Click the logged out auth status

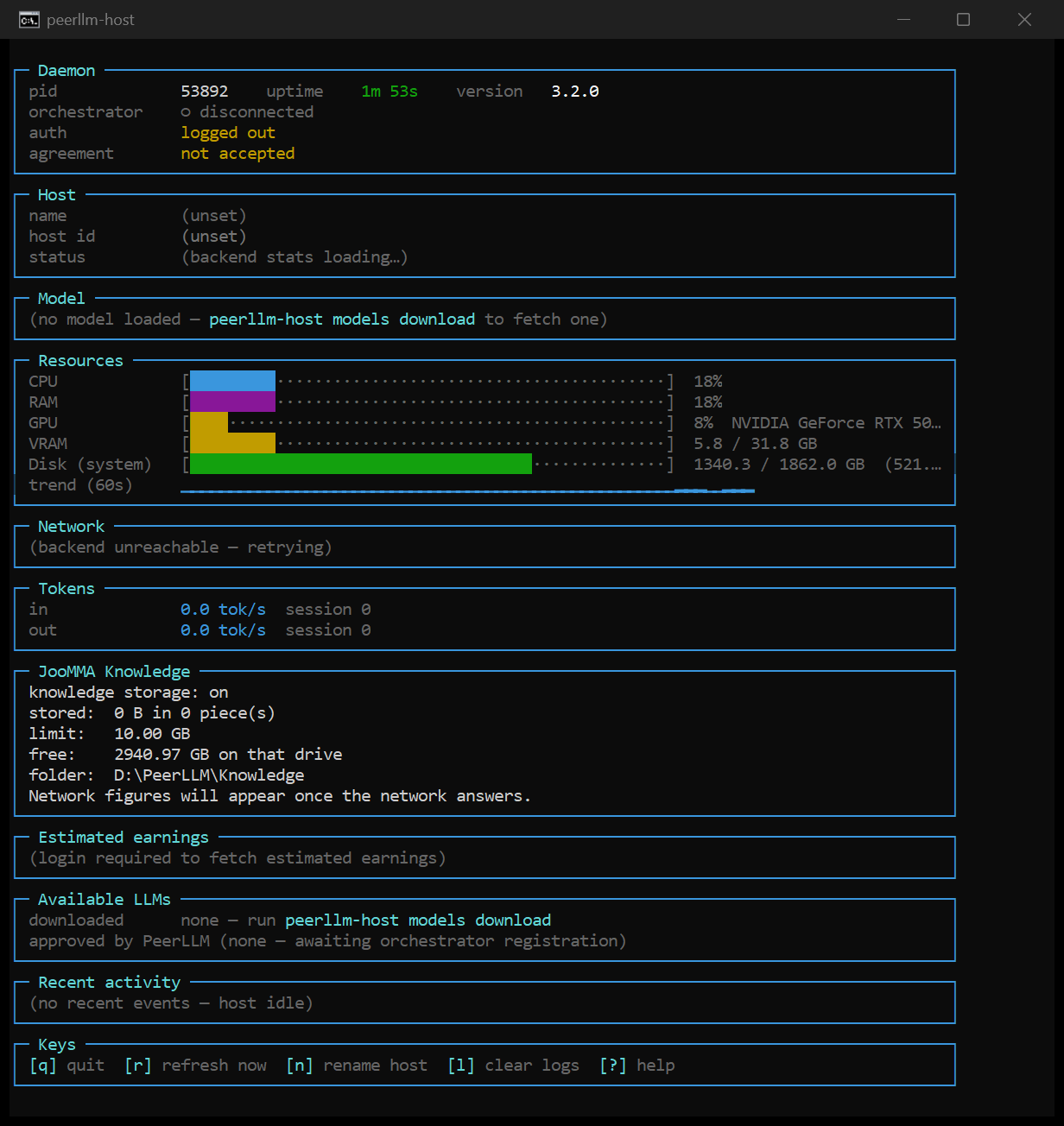[x=228, y=133]
